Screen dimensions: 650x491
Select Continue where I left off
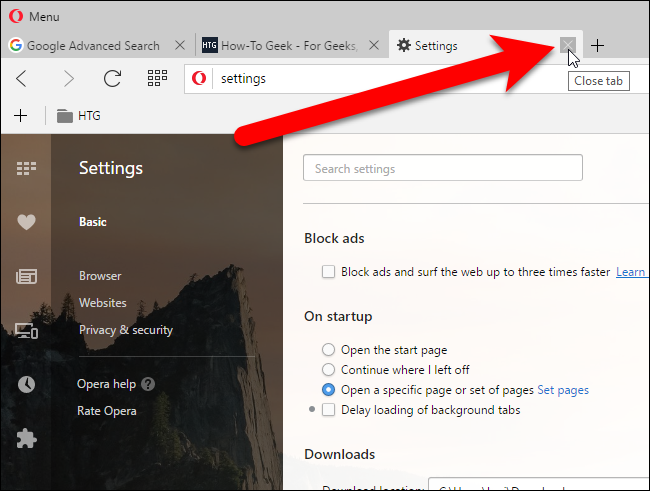[x=328, y=370]
